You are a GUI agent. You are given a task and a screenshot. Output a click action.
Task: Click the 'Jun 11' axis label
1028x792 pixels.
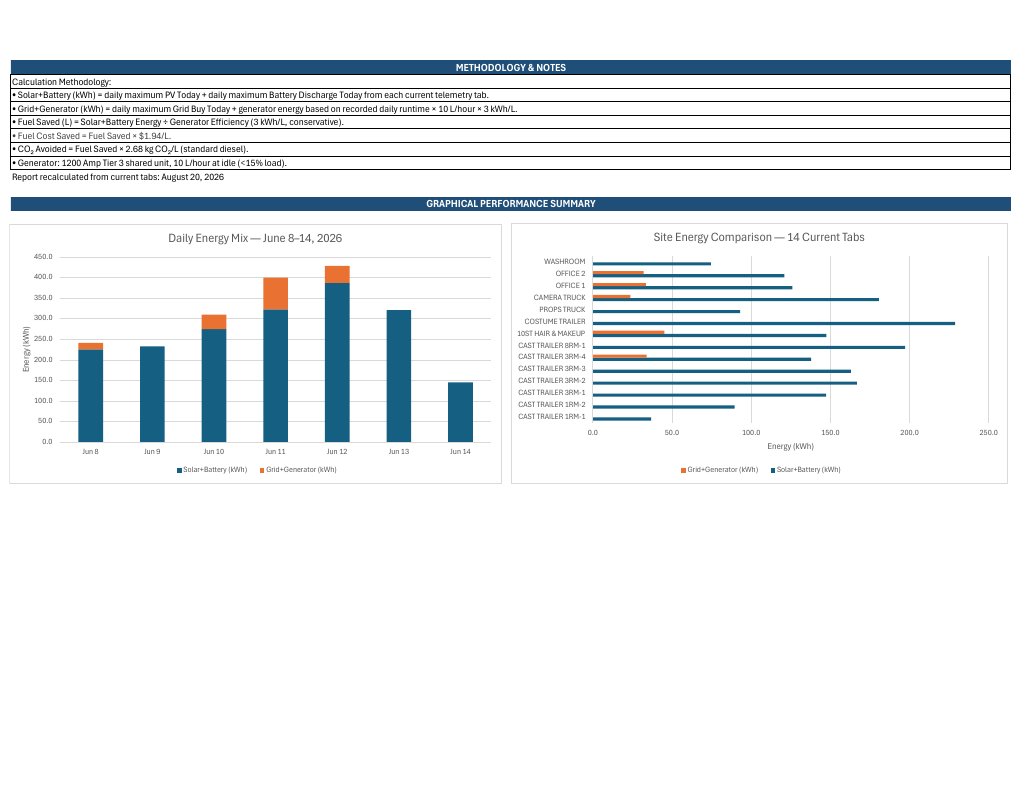[x=275, y=452]
